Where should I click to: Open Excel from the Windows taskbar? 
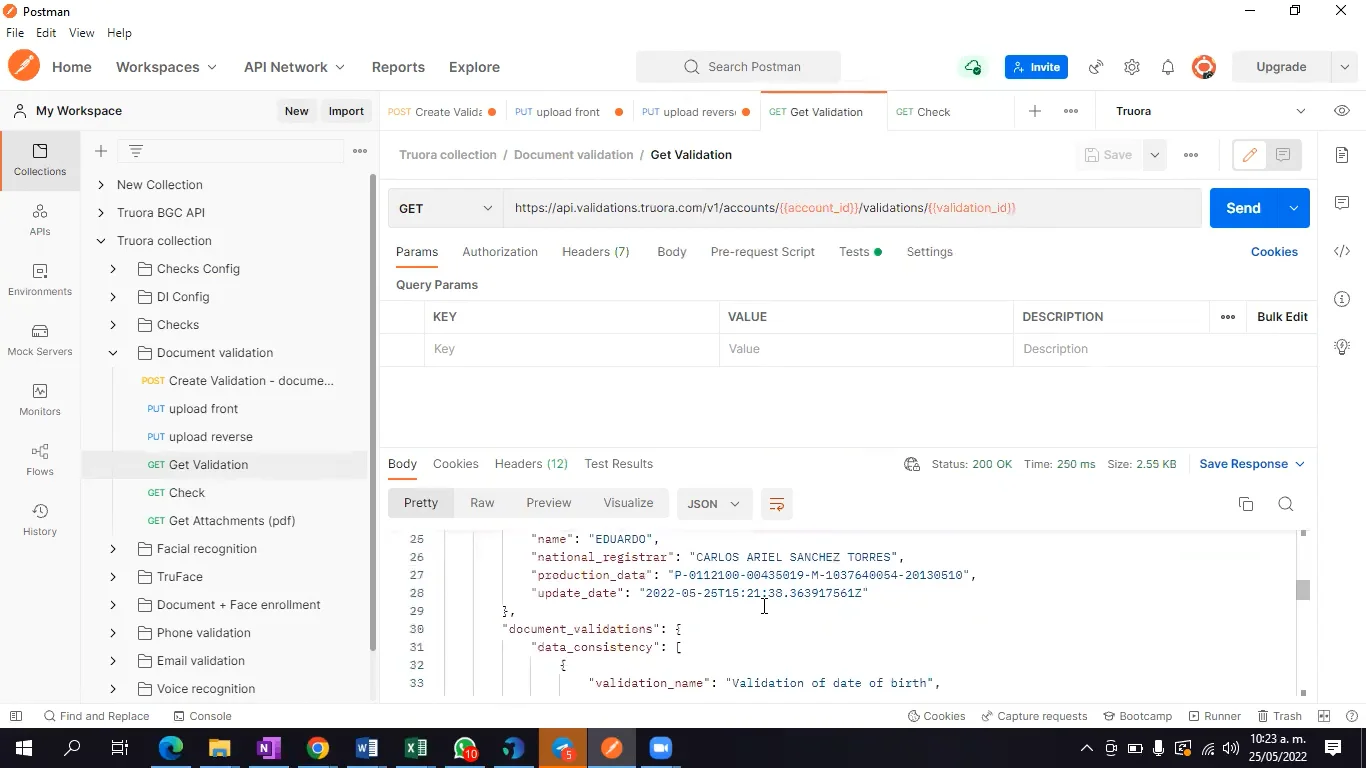416,748
